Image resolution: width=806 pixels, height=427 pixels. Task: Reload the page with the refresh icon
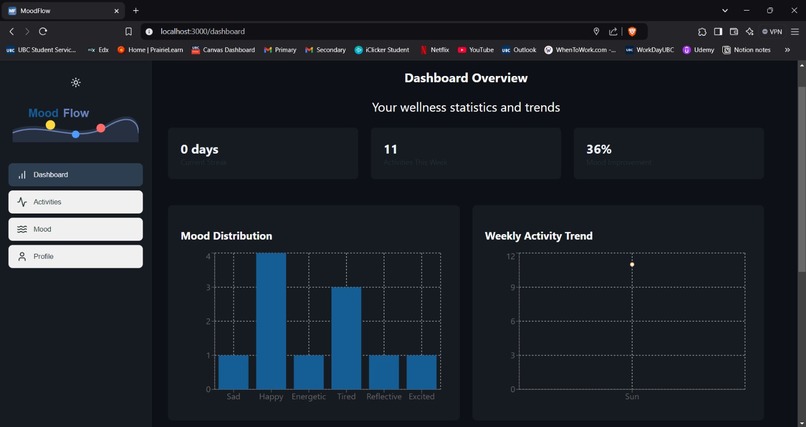43,31
